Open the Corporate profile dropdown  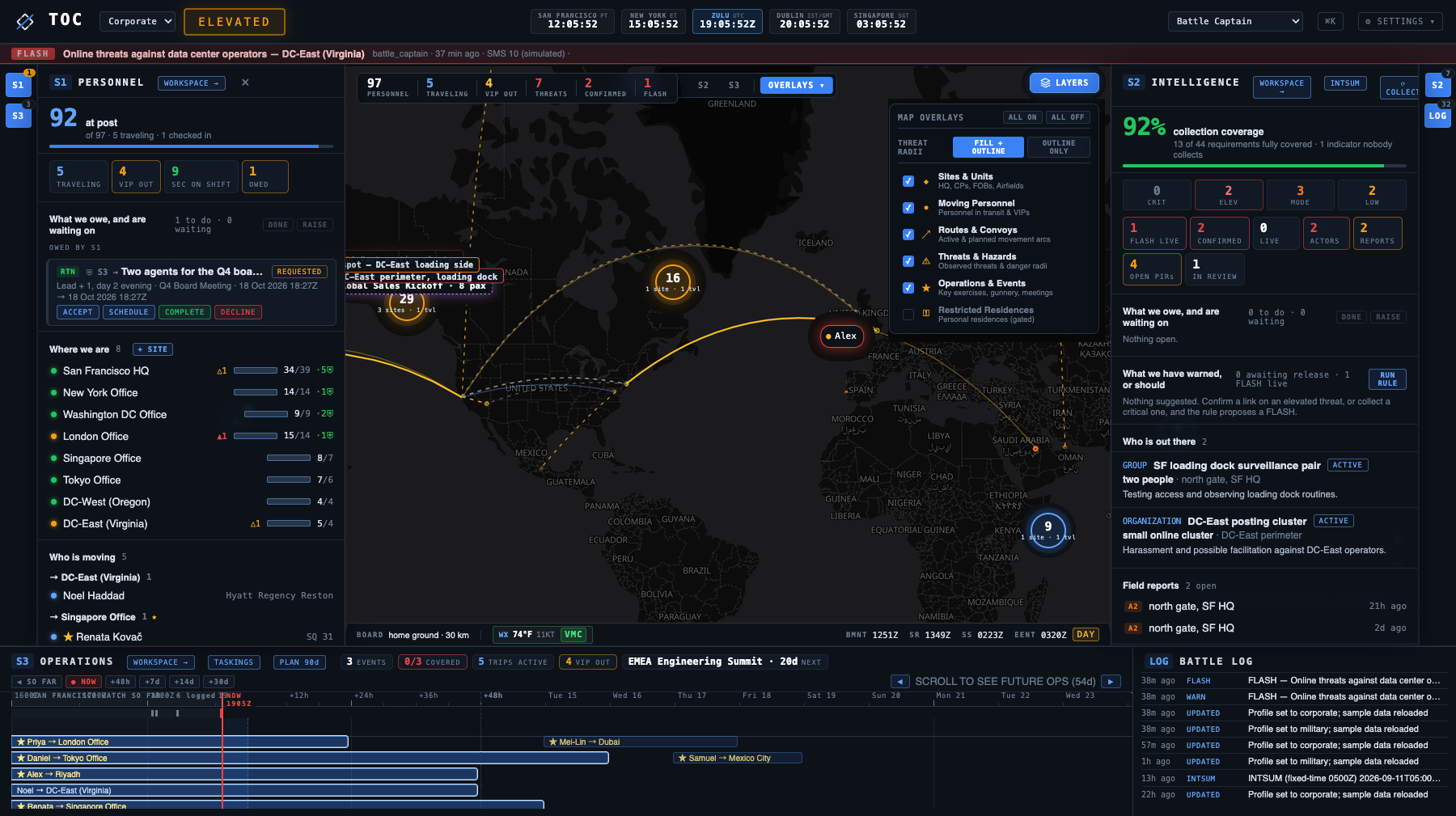tap(138, 21)
